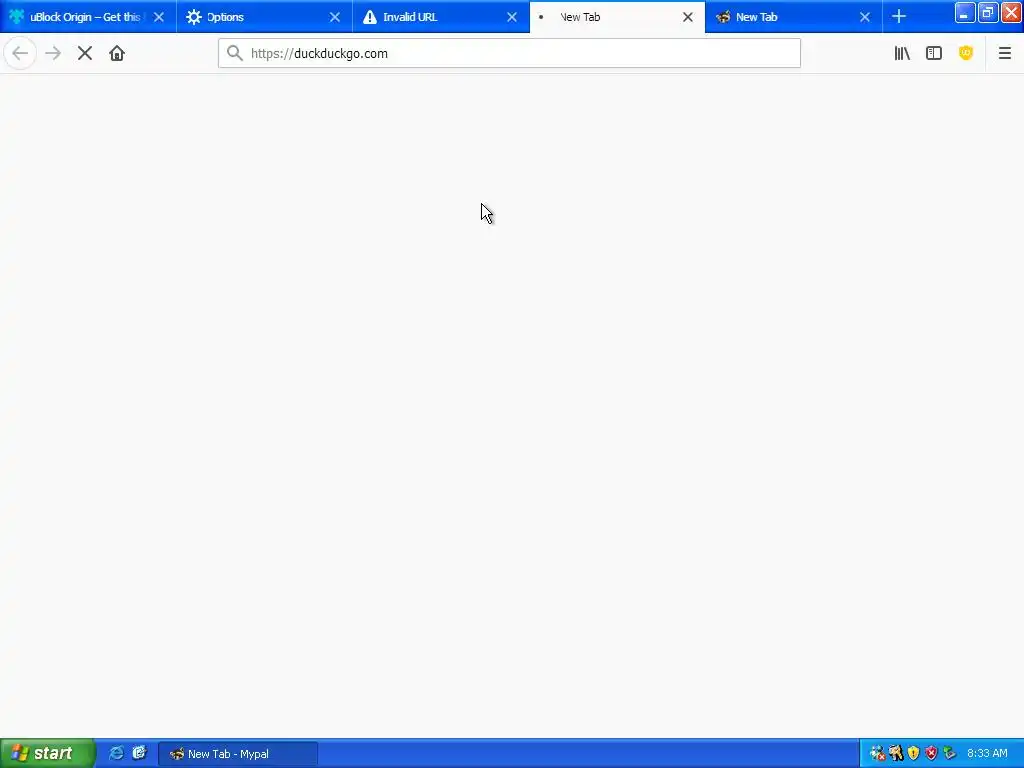The width and height of the screenshot is (1024, 768).
Task: Click the network connection tray icon with red X
Action: click(878, 754)
